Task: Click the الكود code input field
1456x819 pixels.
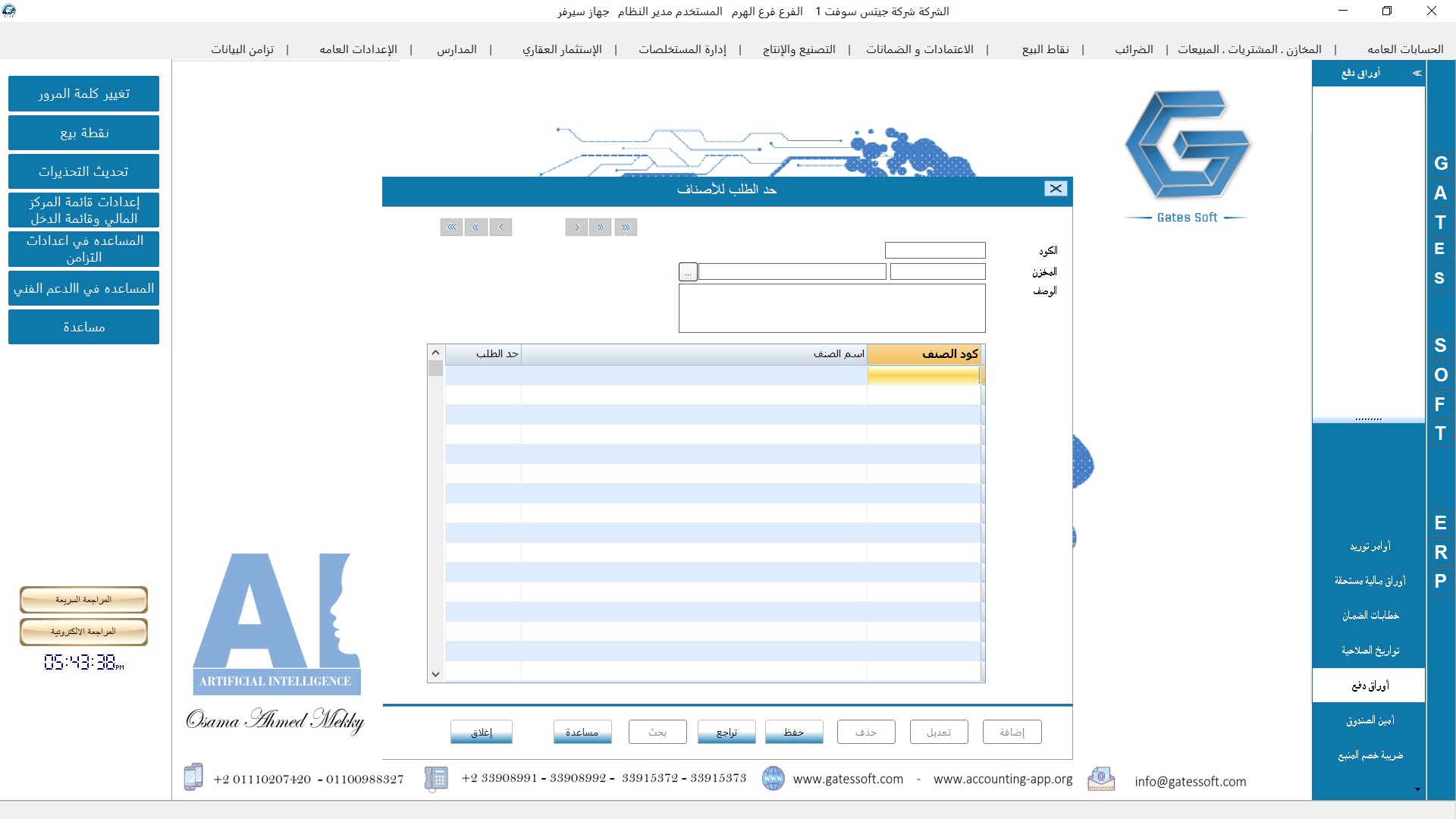Action: 935,250
